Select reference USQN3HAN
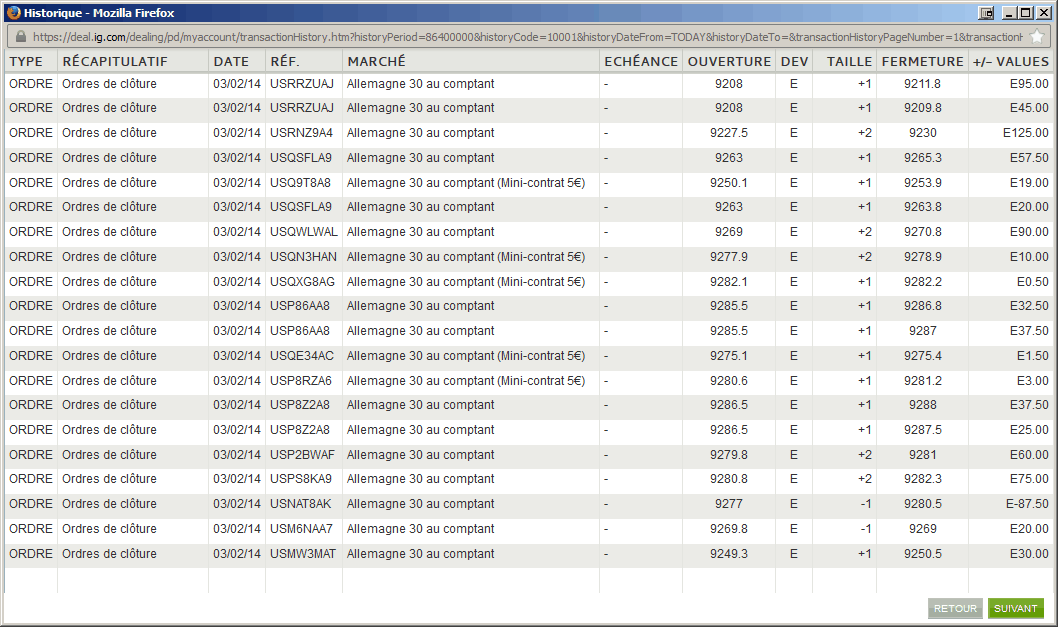Image resolution: width=1058 pixels, height=627 pixels. 303,257
